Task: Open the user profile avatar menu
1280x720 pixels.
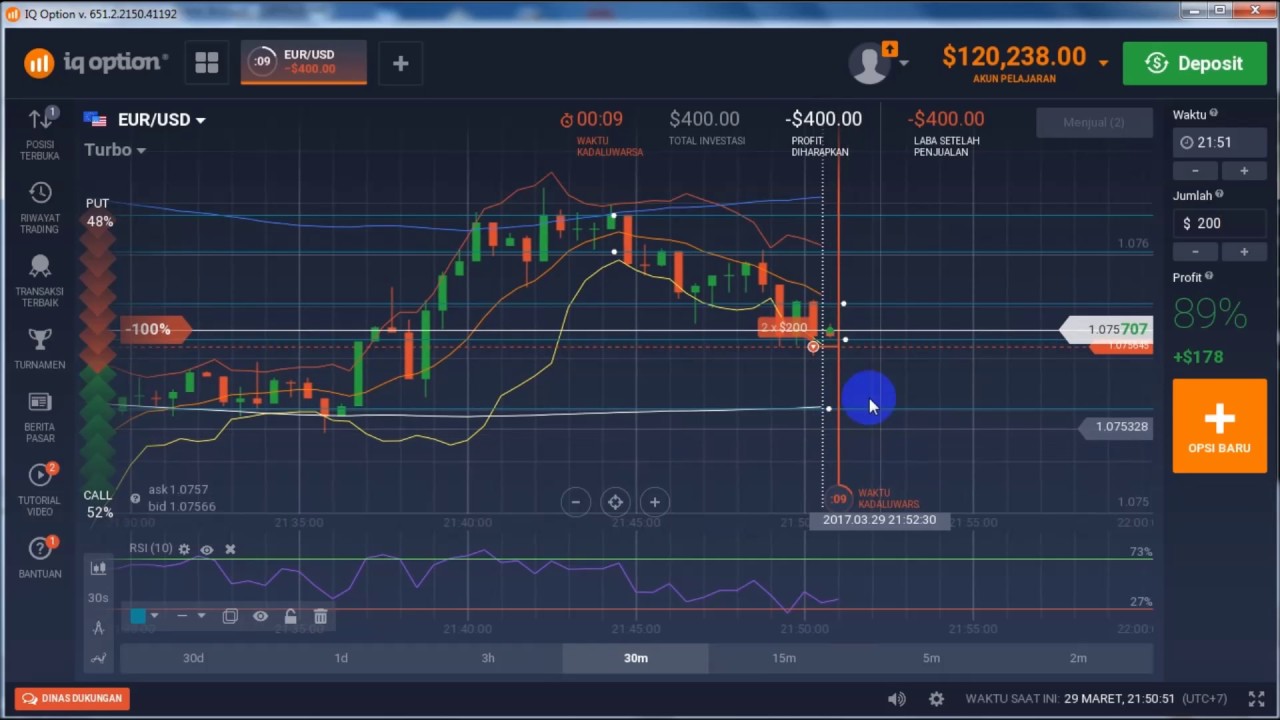Action: pos(878,63)
